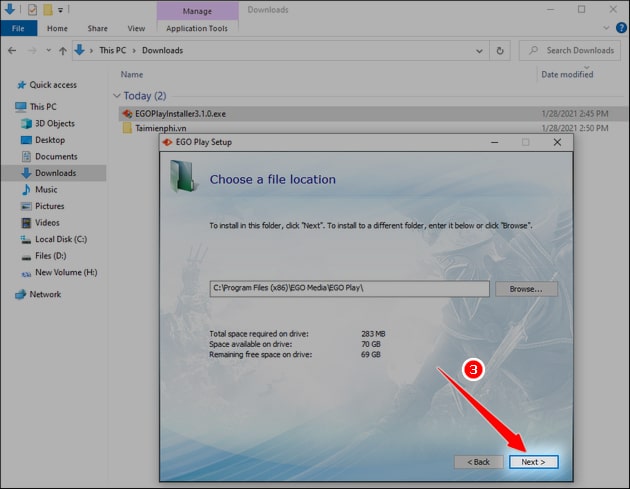630x489 pixels.
Task: Click the Explorer back arrow
Action: [x=12, y=51]
